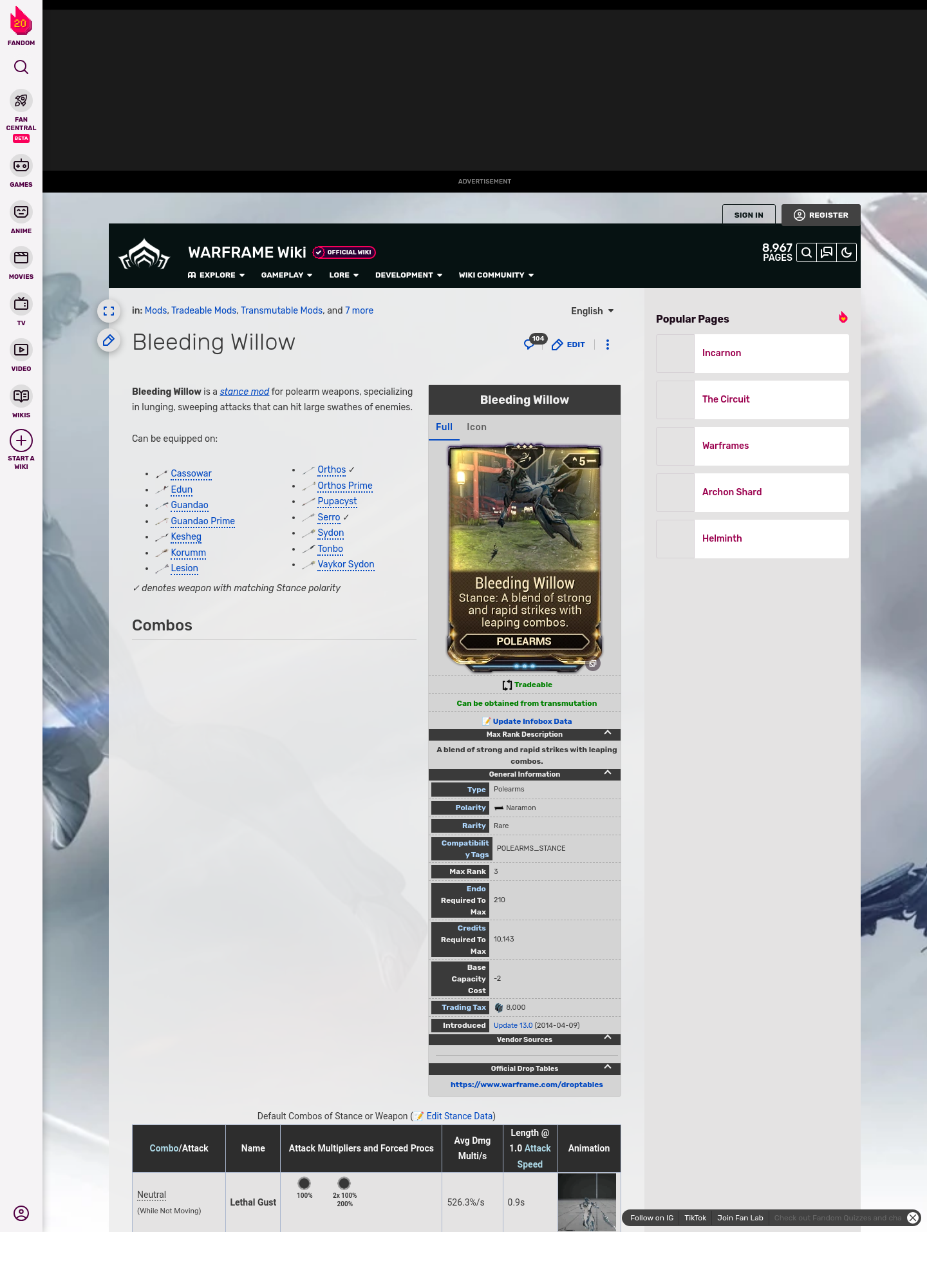927x1288 pixels.
Task: Click the SIGN IN button
Action: pos(749,215)
